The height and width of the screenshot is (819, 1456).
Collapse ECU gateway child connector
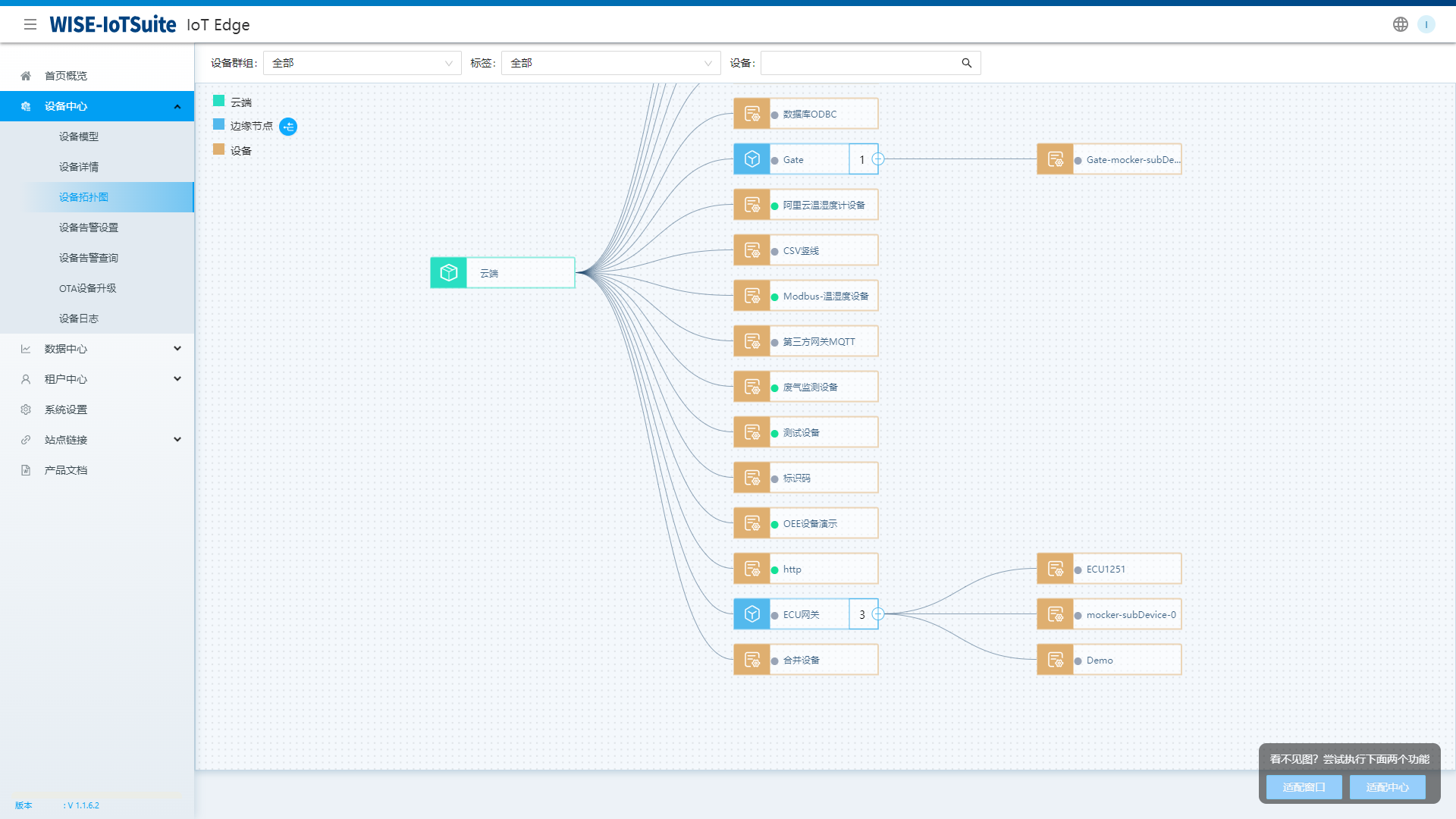tap(878, 614)
